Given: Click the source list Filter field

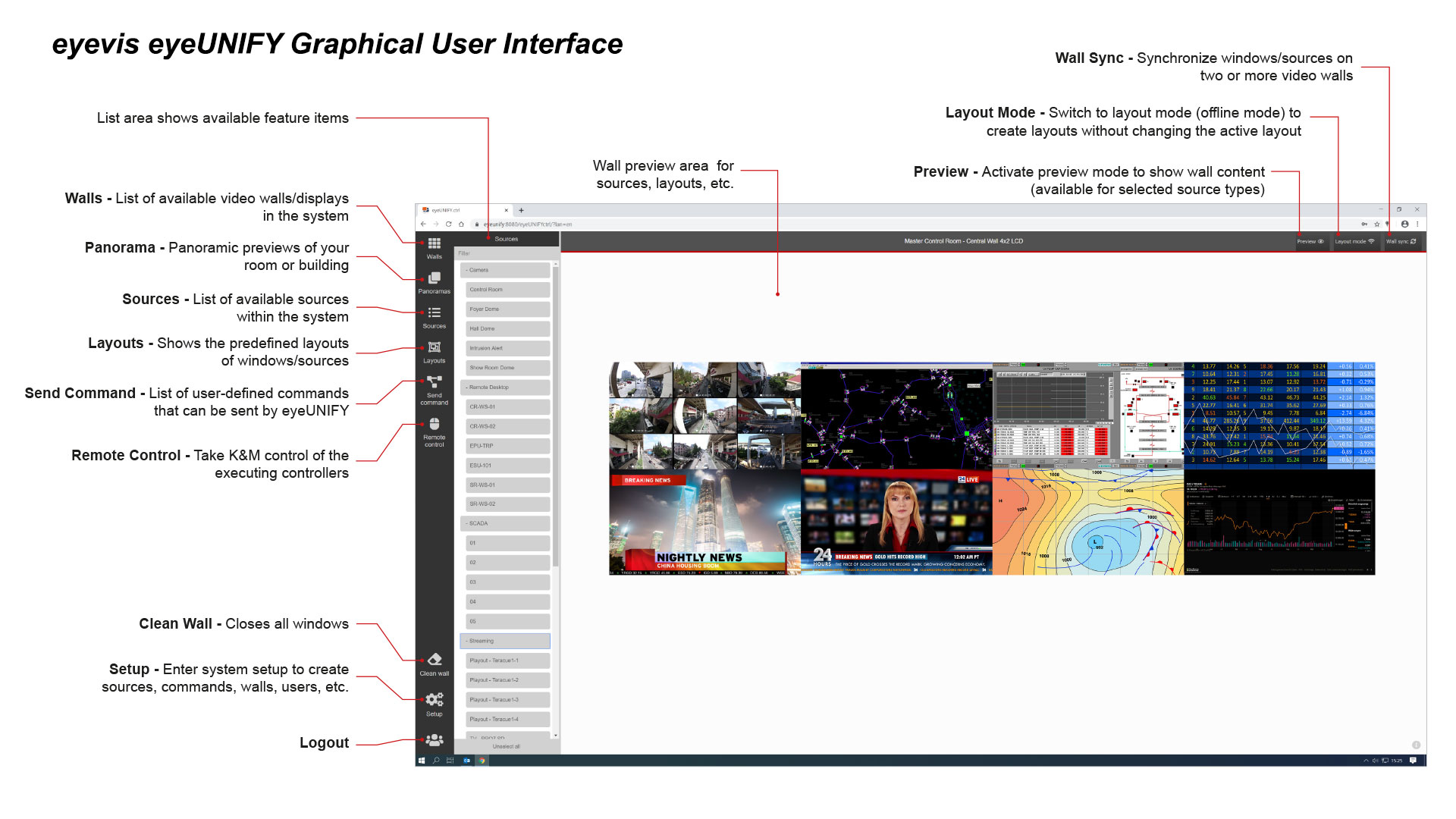Looking at the screenshot, I should click(507, 253).
